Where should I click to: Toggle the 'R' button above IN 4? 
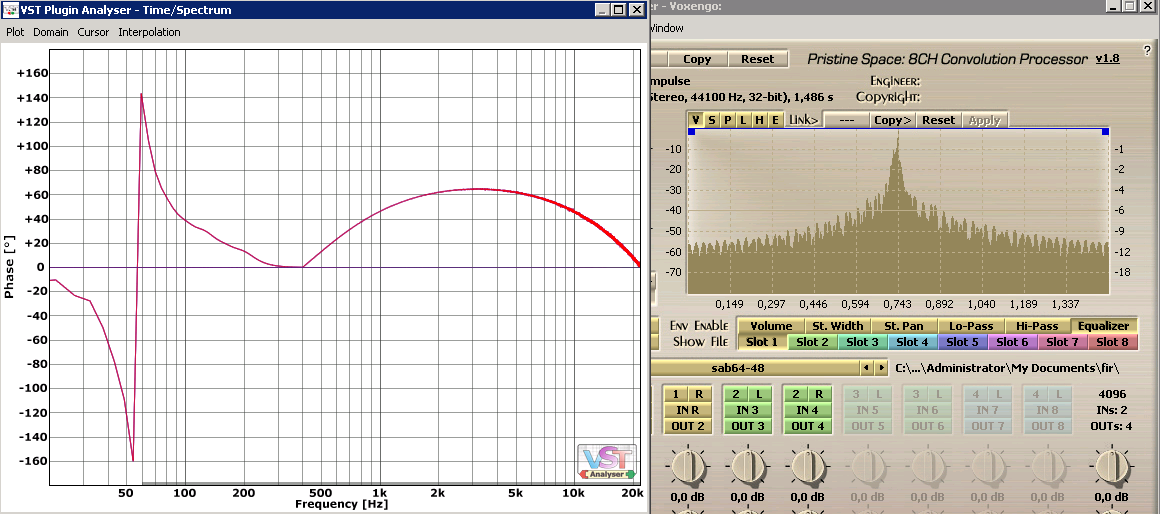[820, 394]
